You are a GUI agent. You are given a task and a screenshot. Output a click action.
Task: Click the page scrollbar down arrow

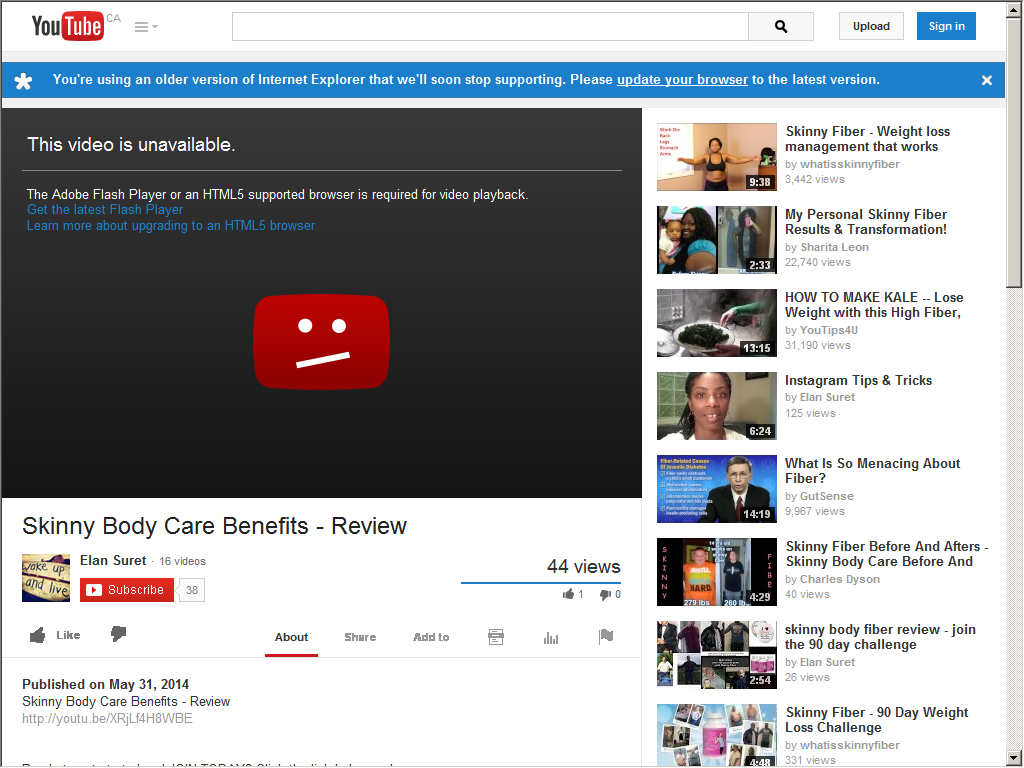(1014, 759)
